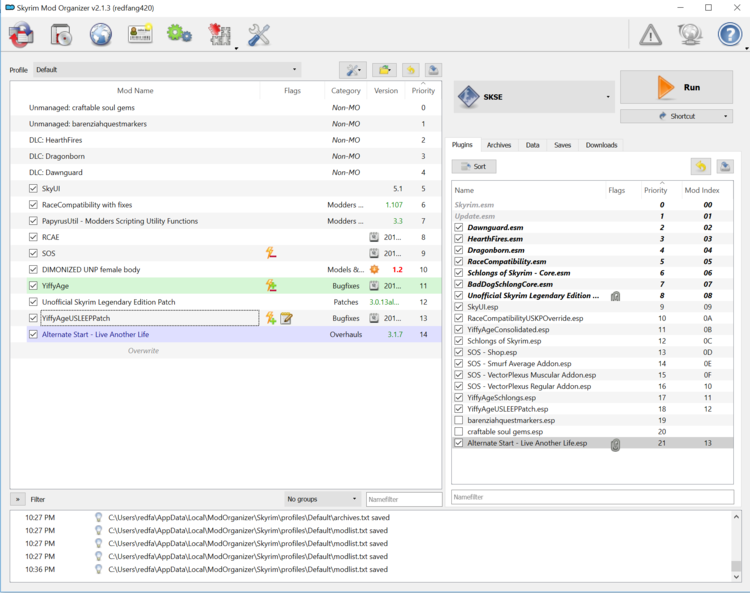
Task: Click the orange category icon on DIMONIZED UNP
Action: click(x=374, y=269)
